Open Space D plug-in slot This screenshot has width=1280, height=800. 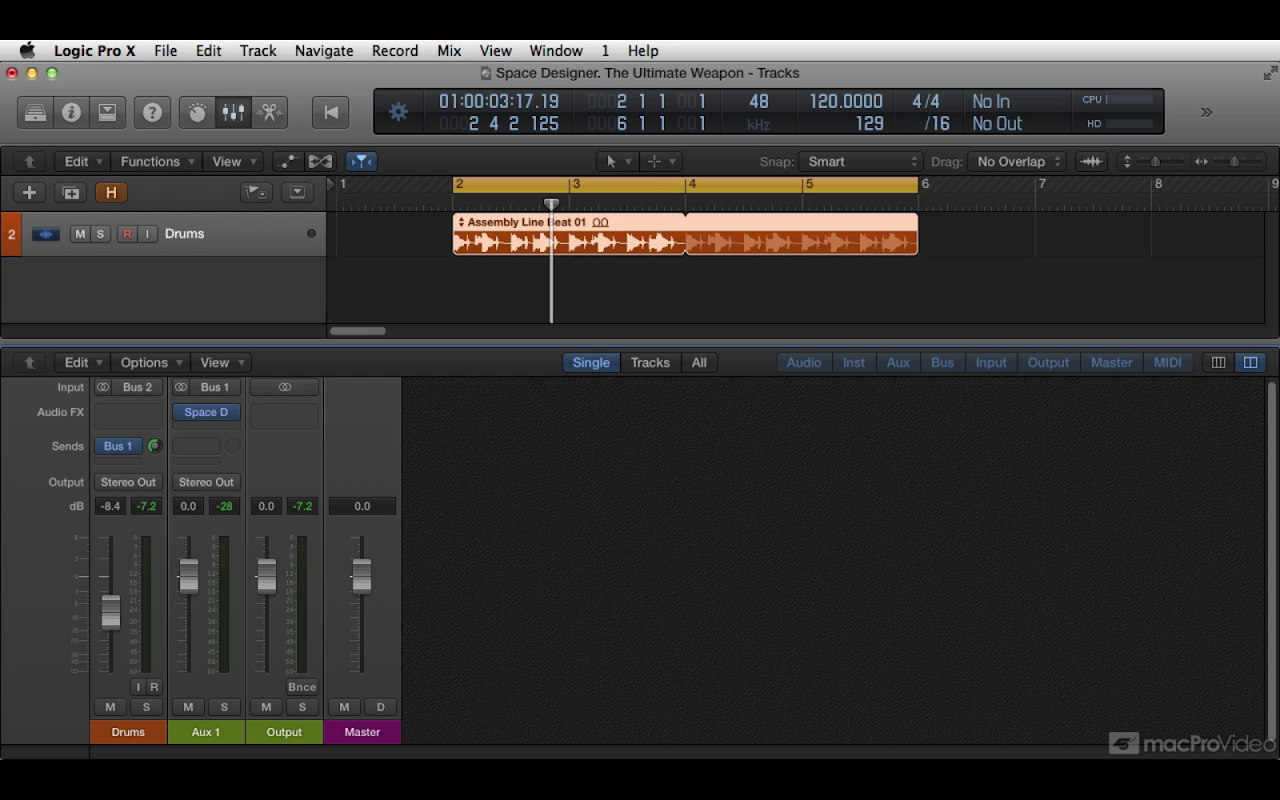point(206,412)
